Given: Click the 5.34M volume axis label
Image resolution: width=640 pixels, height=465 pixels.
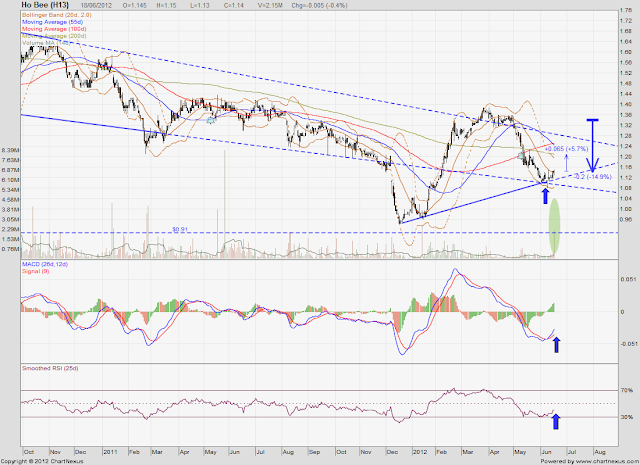Looking at the screenshot, I should 11,190.
